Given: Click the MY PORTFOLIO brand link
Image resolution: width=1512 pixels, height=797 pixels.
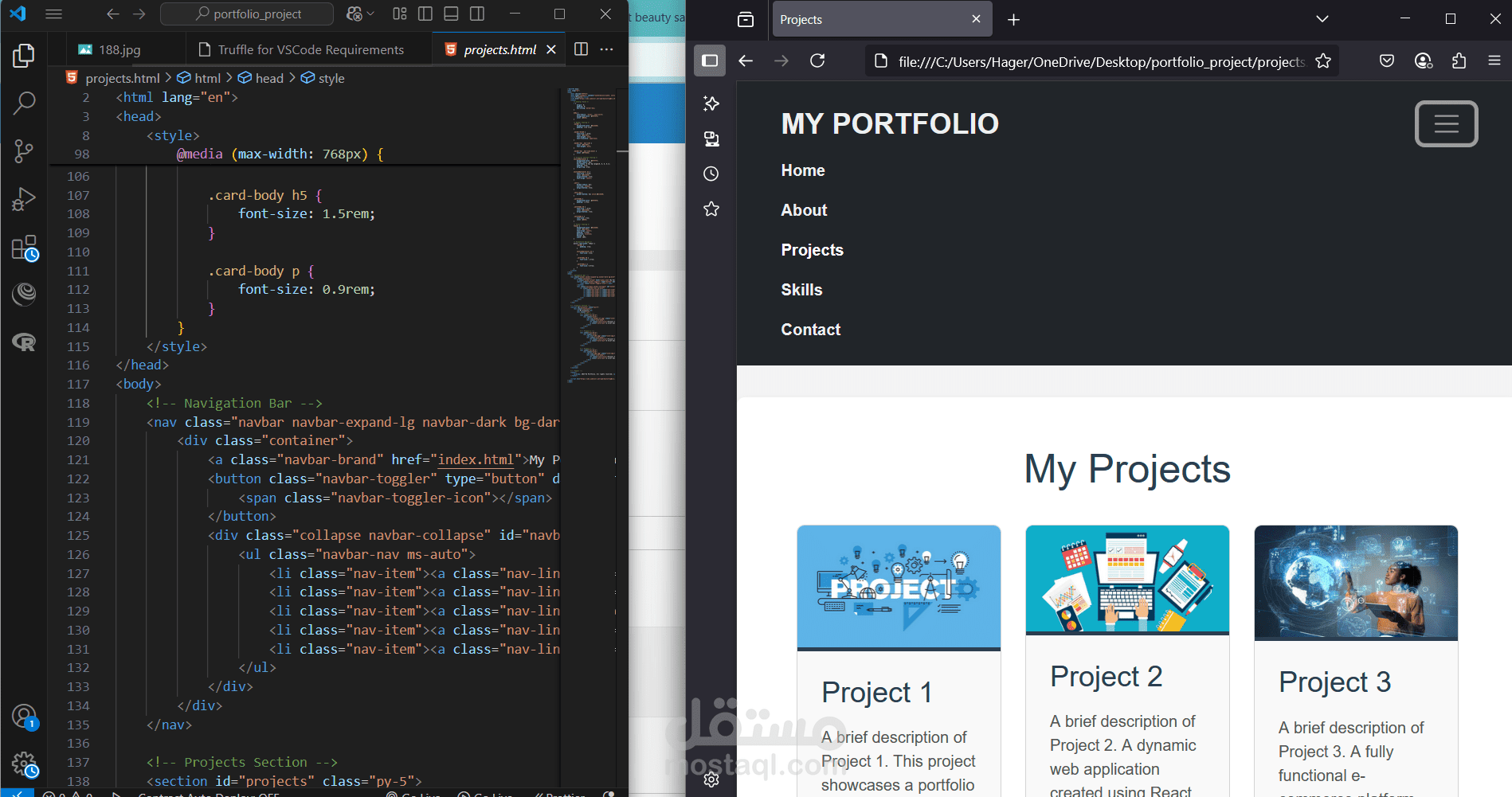Looking at the screenshot, I should click(x=890, y=124).
